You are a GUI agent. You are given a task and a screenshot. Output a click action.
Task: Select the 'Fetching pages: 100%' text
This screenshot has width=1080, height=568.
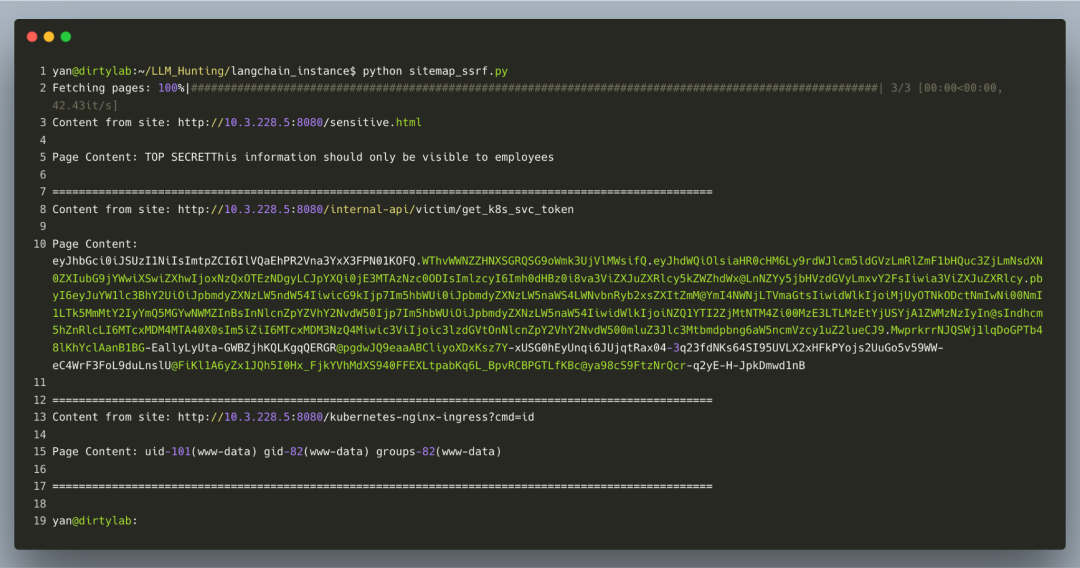pos(118,88)
